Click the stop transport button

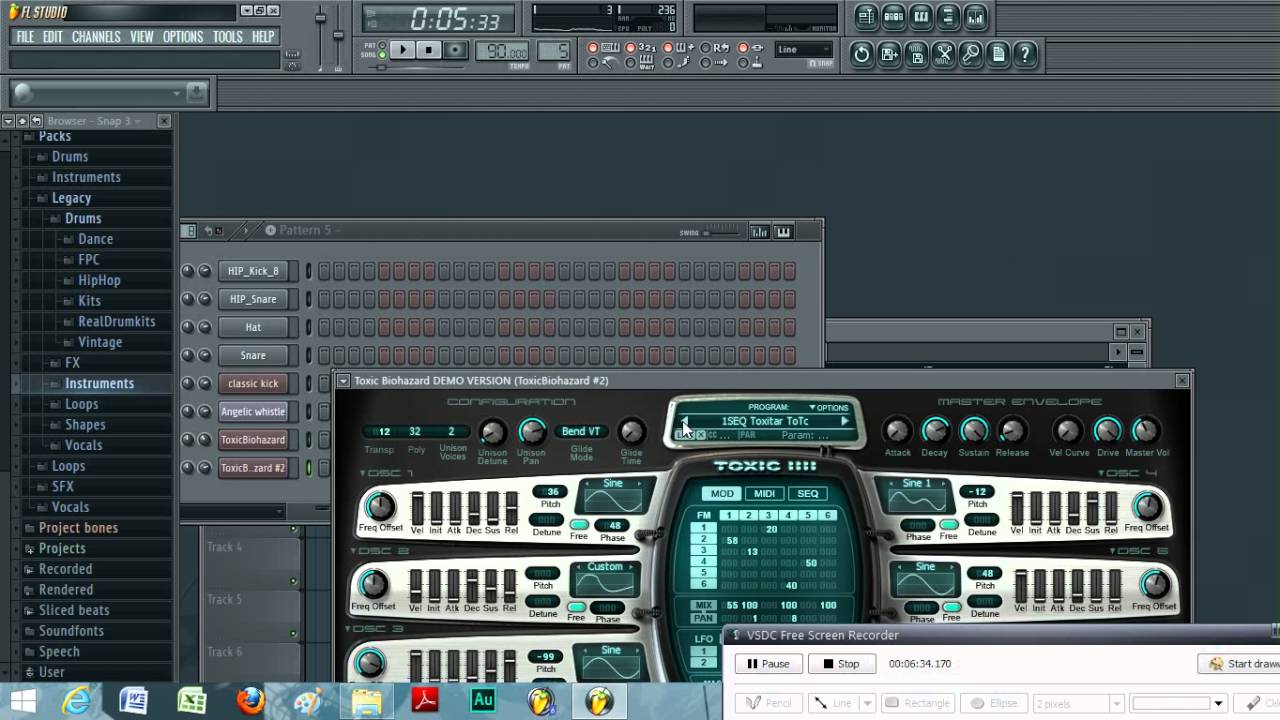coord(429,50)
